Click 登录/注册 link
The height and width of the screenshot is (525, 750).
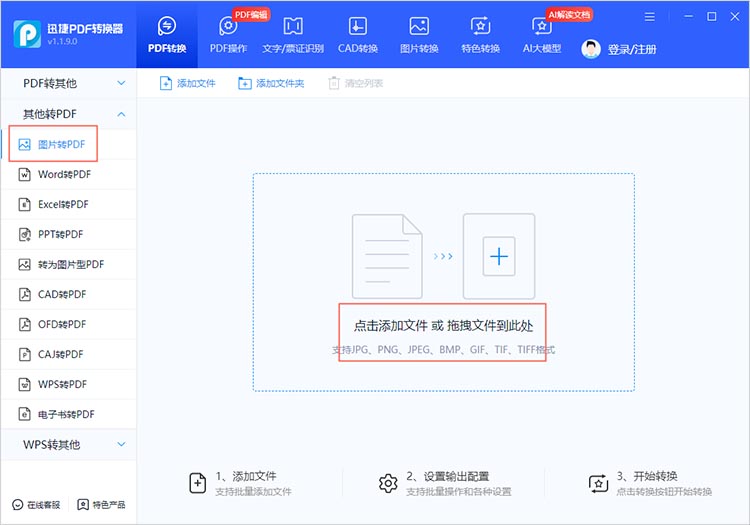(x=632, y=49)
